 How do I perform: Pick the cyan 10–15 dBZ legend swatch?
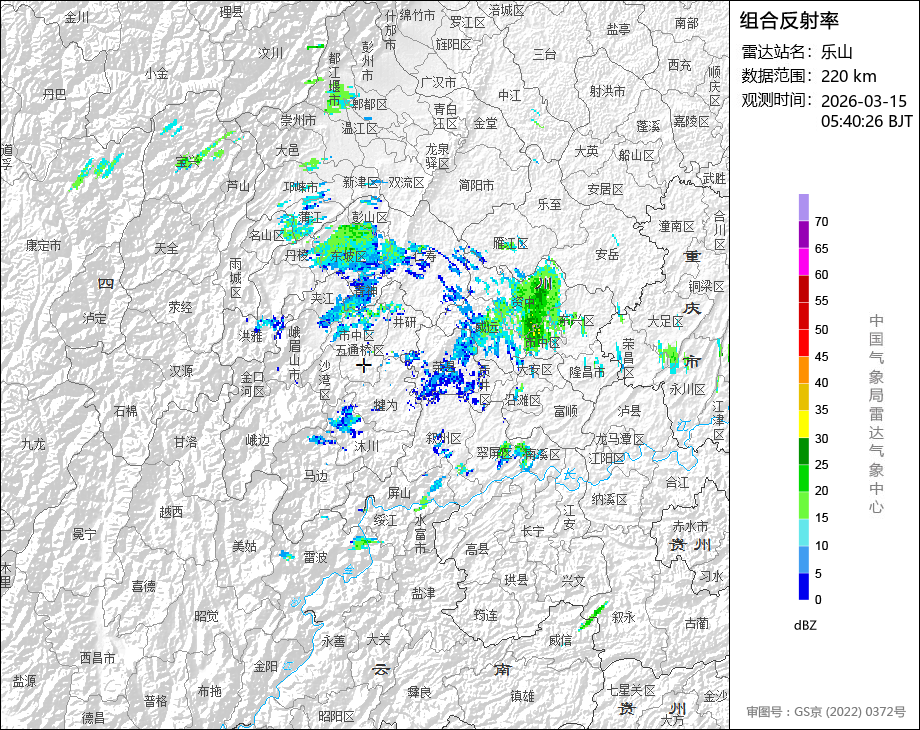coord(803,532)
